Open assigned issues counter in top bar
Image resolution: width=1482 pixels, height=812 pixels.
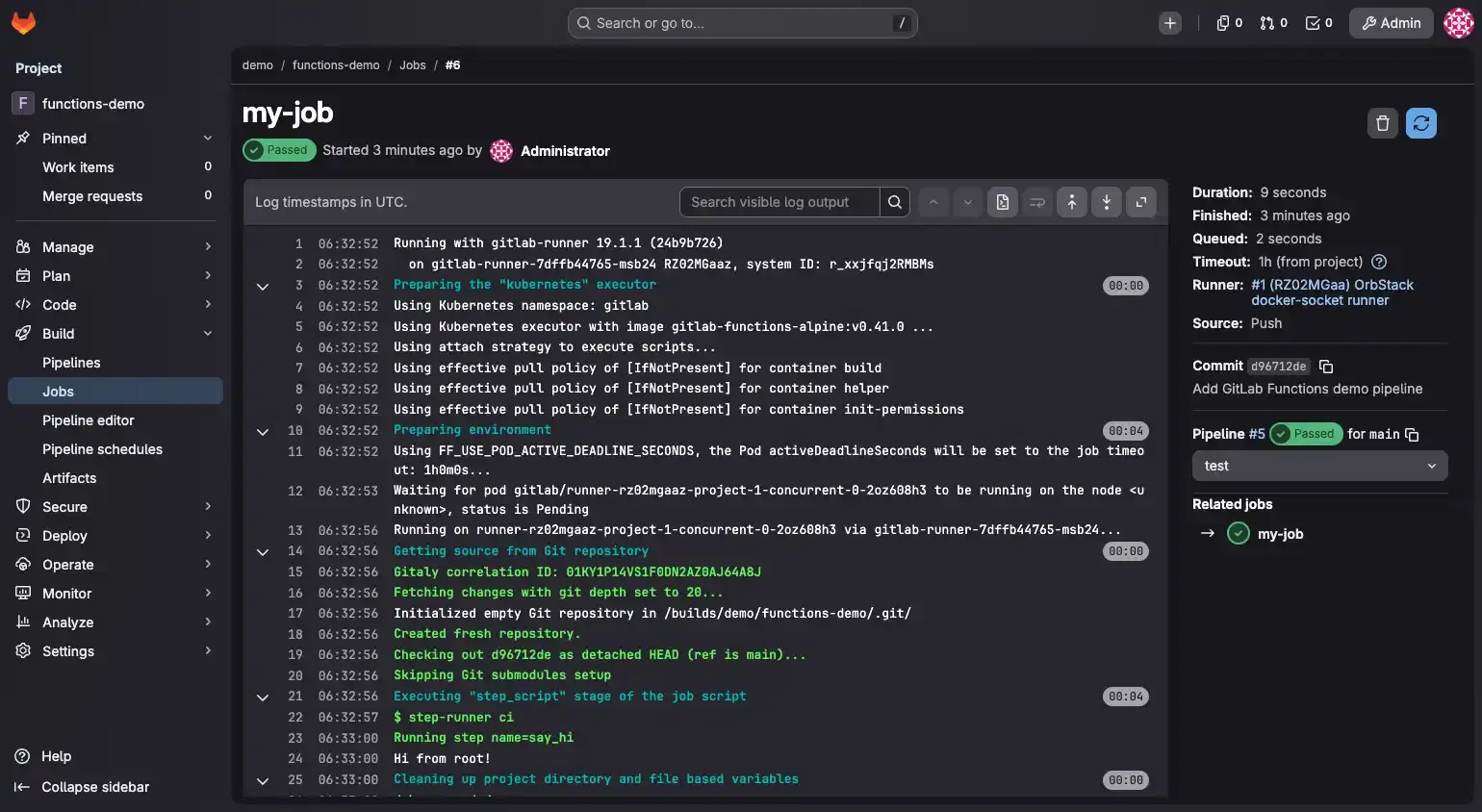1229,23
